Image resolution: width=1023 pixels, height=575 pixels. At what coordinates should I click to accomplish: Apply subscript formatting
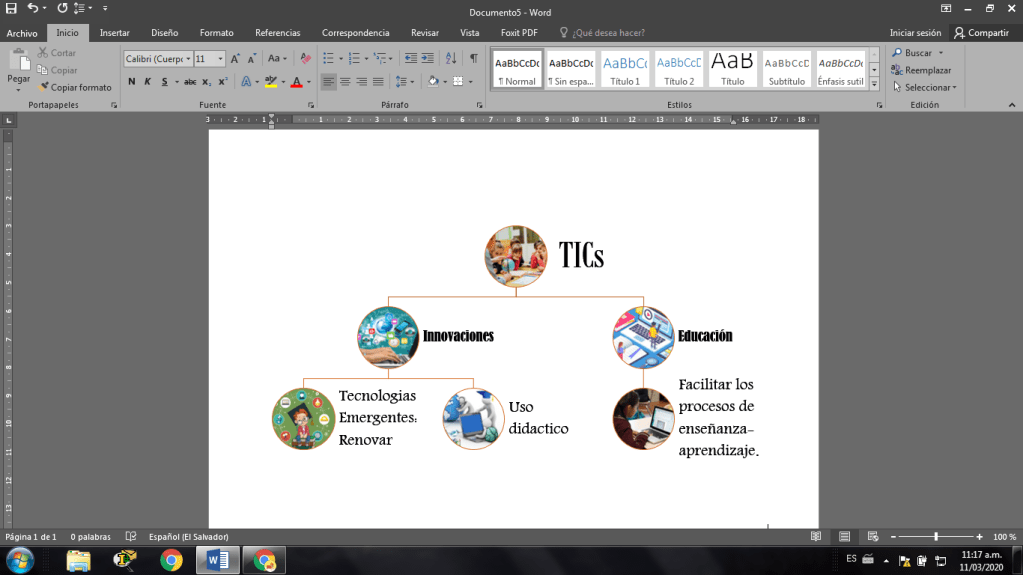pos(206,82)
